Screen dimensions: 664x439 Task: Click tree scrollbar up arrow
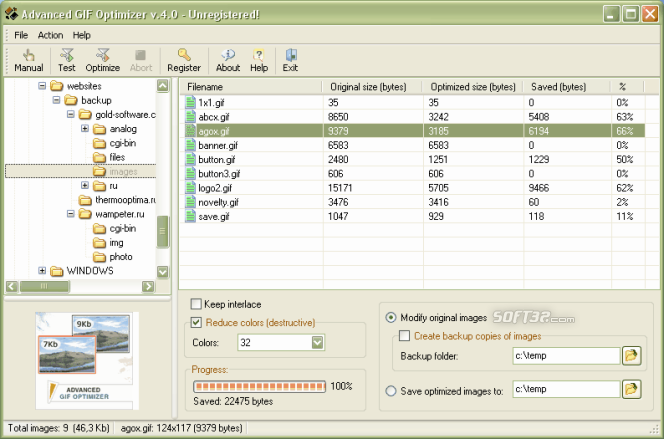tap(163, 86)
